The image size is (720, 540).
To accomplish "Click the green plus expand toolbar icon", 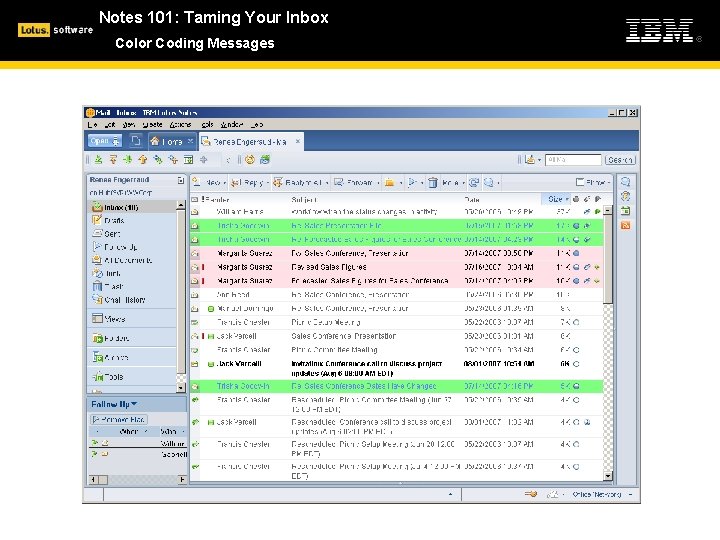I will pos(128,159).
